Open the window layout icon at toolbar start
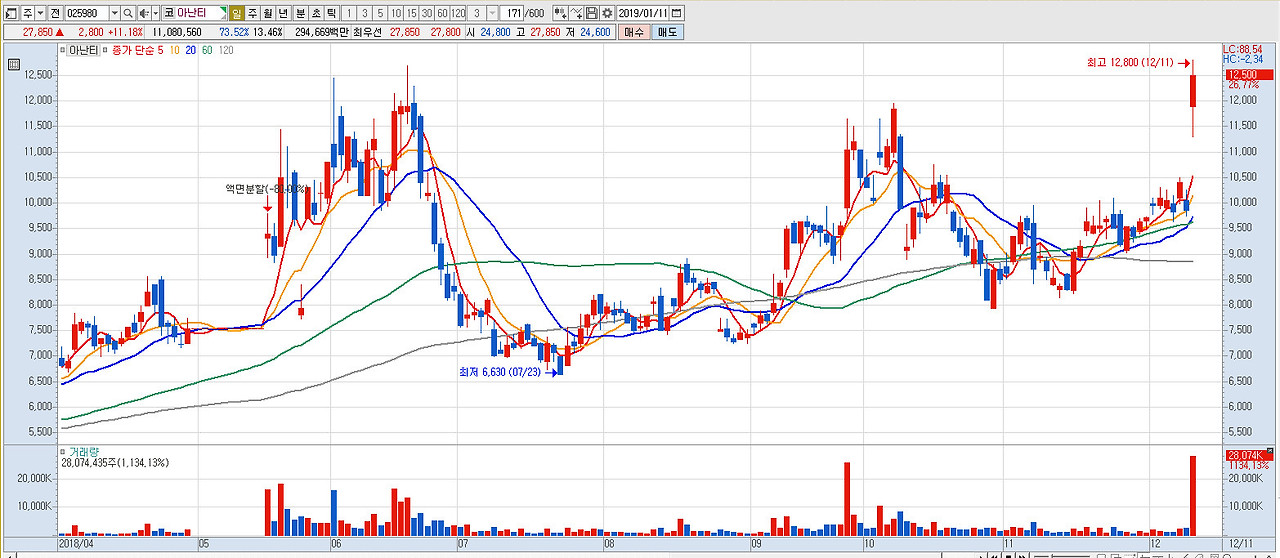 coord(10,13)
